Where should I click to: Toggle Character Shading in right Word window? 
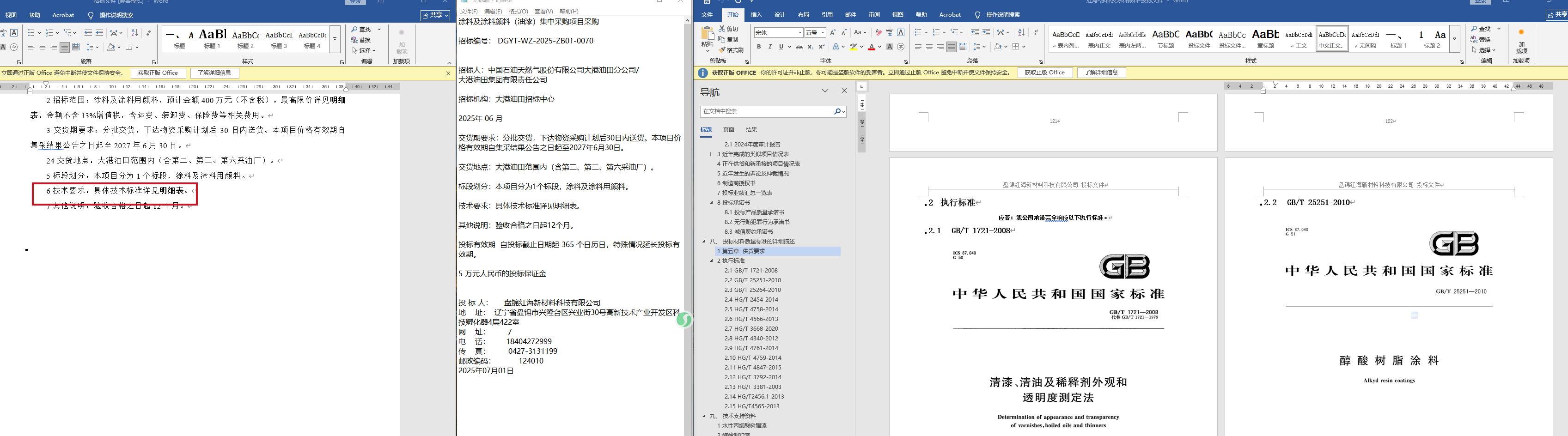890,47
